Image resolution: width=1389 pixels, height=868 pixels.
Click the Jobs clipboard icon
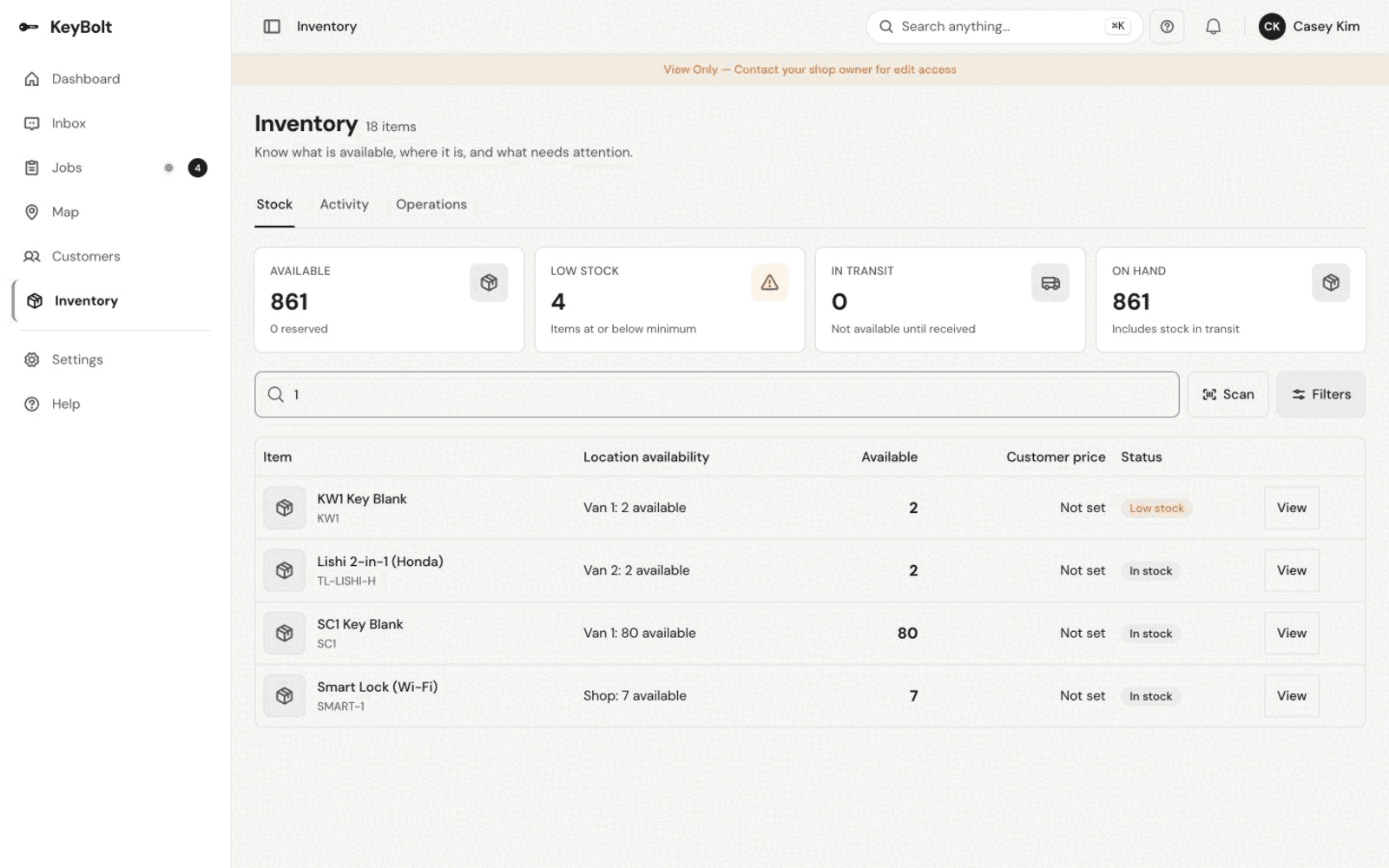(32, 168)
